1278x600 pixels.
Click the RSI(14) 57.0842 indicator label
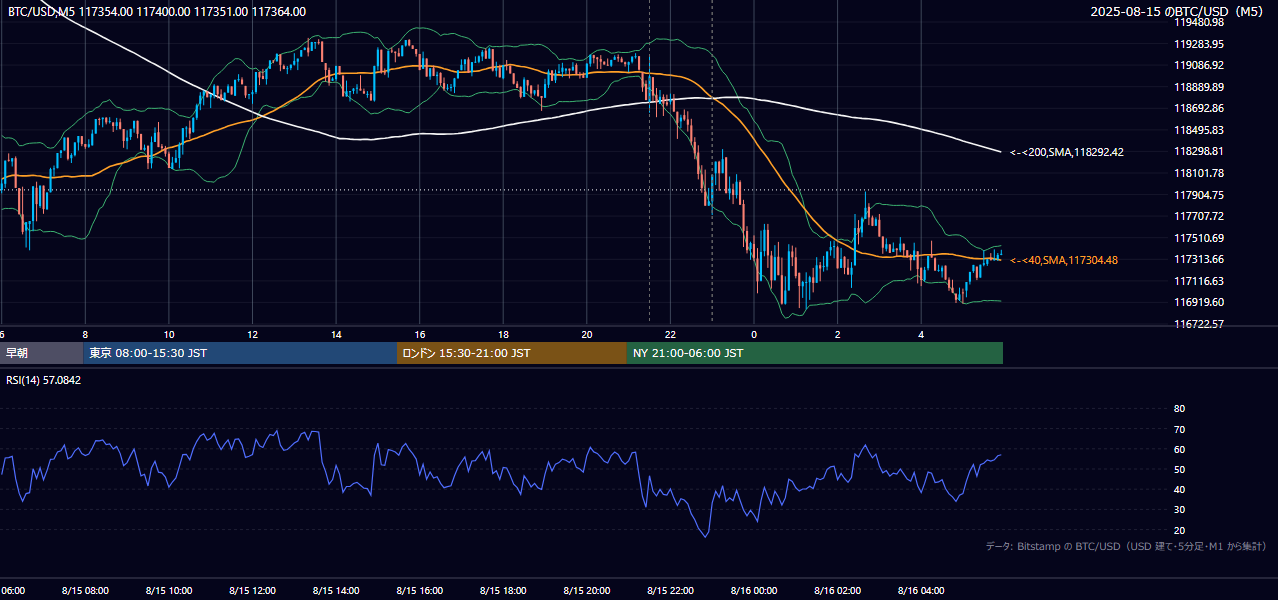pos(44,381)
